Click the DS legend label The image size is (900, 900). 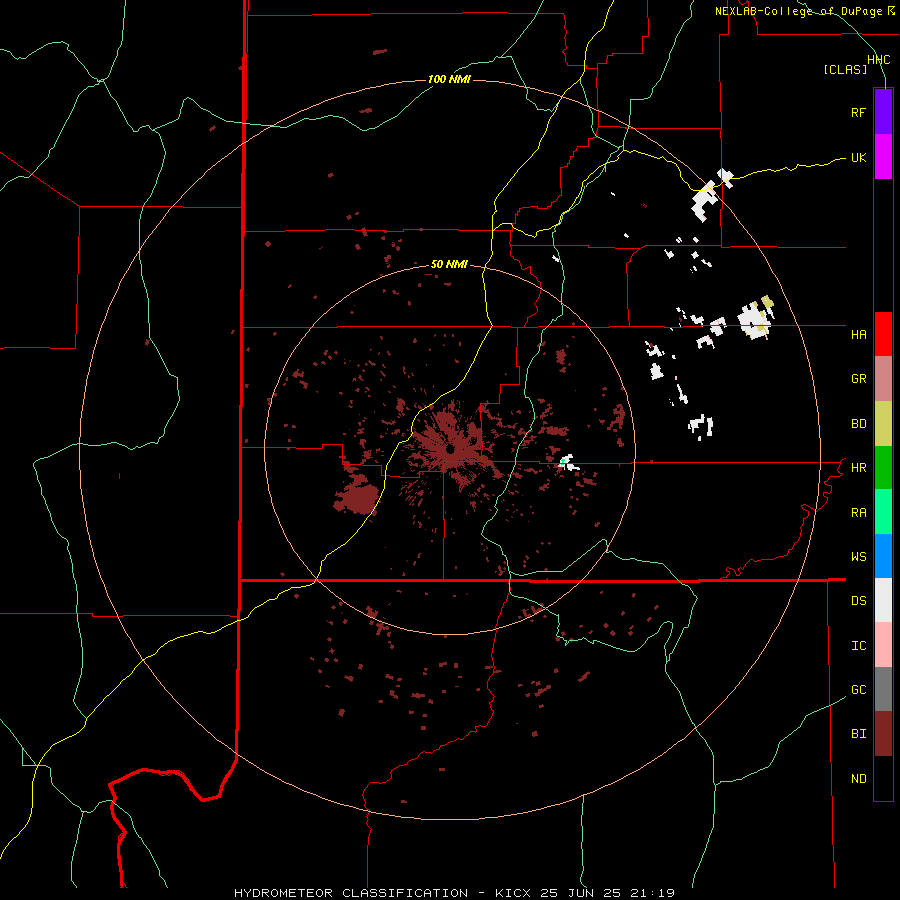[858, 601]
